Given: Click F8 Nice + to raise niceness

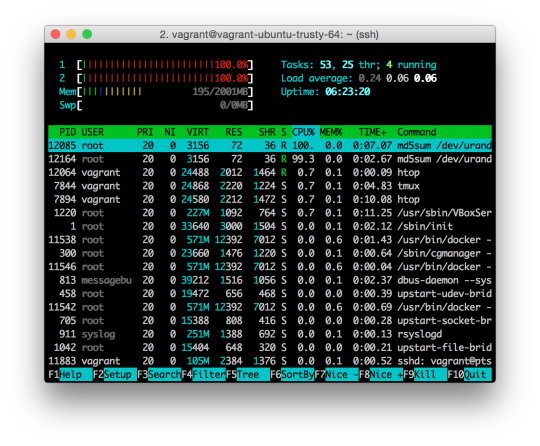Looking at the screenshot, I should point(381,374).
